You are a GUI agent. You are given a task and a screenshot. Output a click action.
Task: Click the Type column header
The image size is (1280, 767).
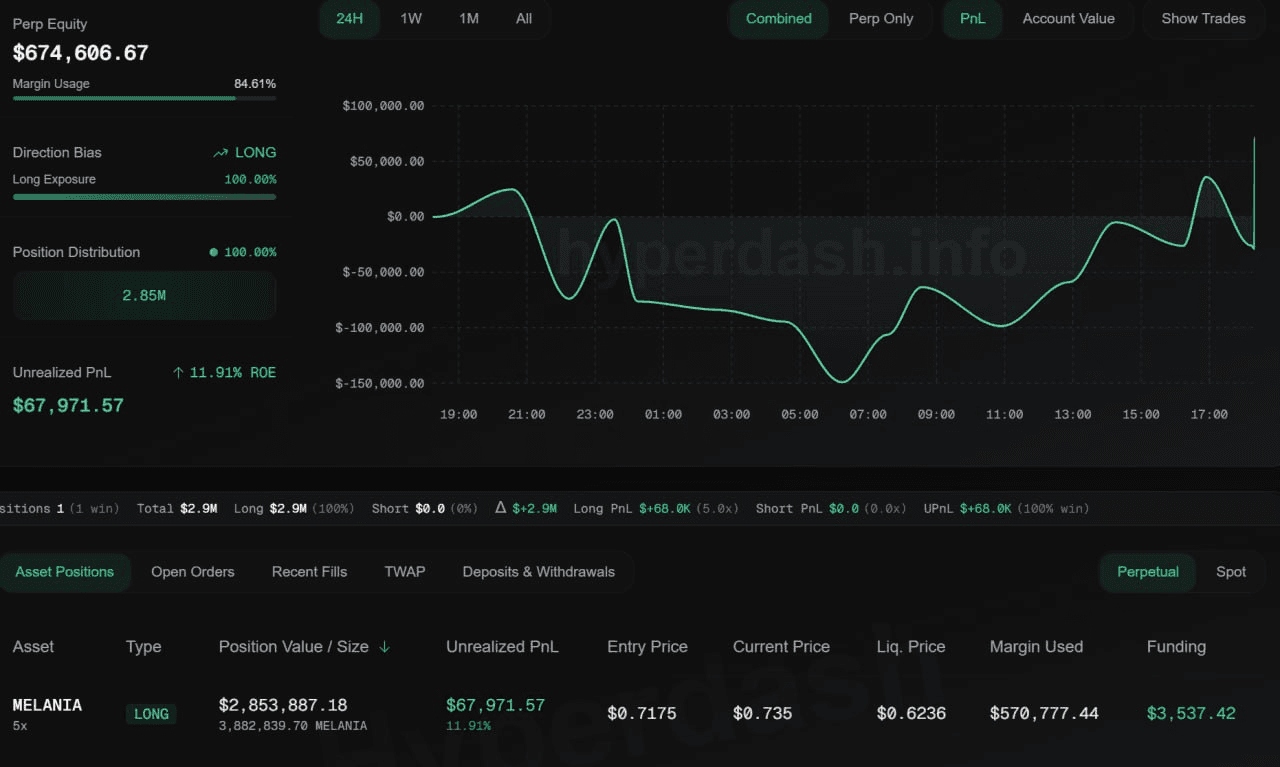tap(144, 647)
